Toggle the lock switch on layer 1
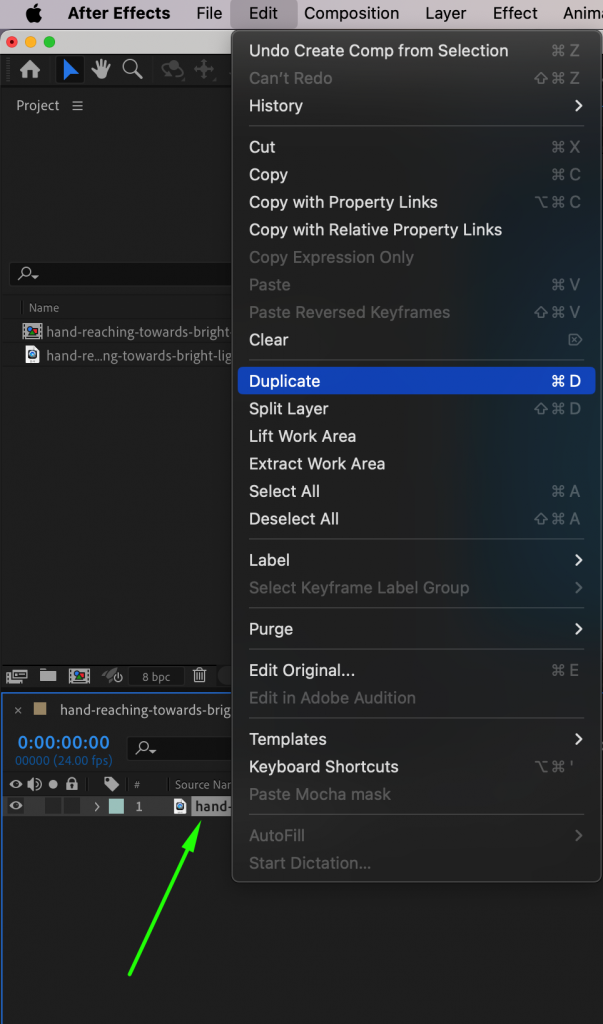 pos(72,806)
